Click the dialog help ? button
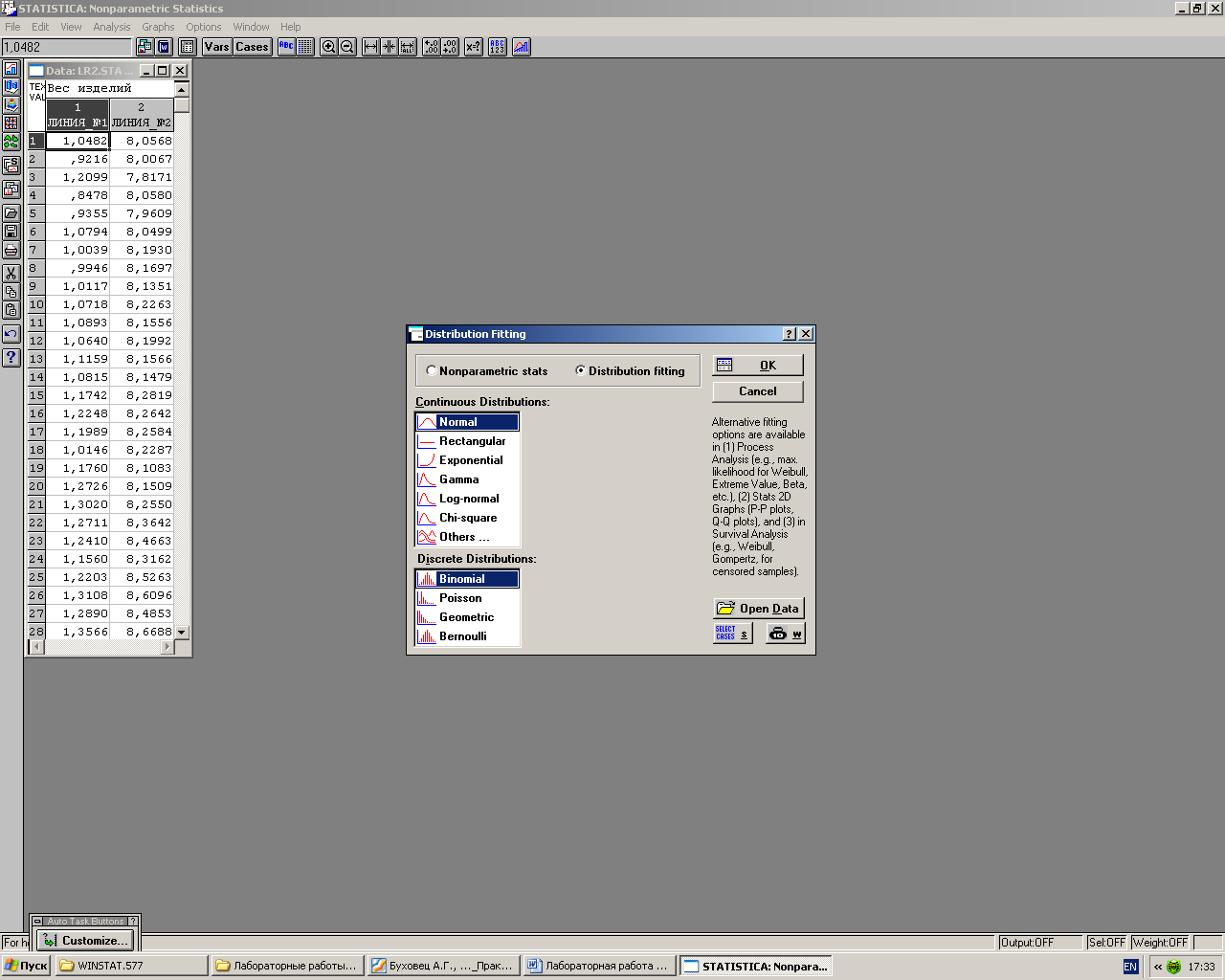The width and height of the screenshot is (1225, 980). point(790,334)
